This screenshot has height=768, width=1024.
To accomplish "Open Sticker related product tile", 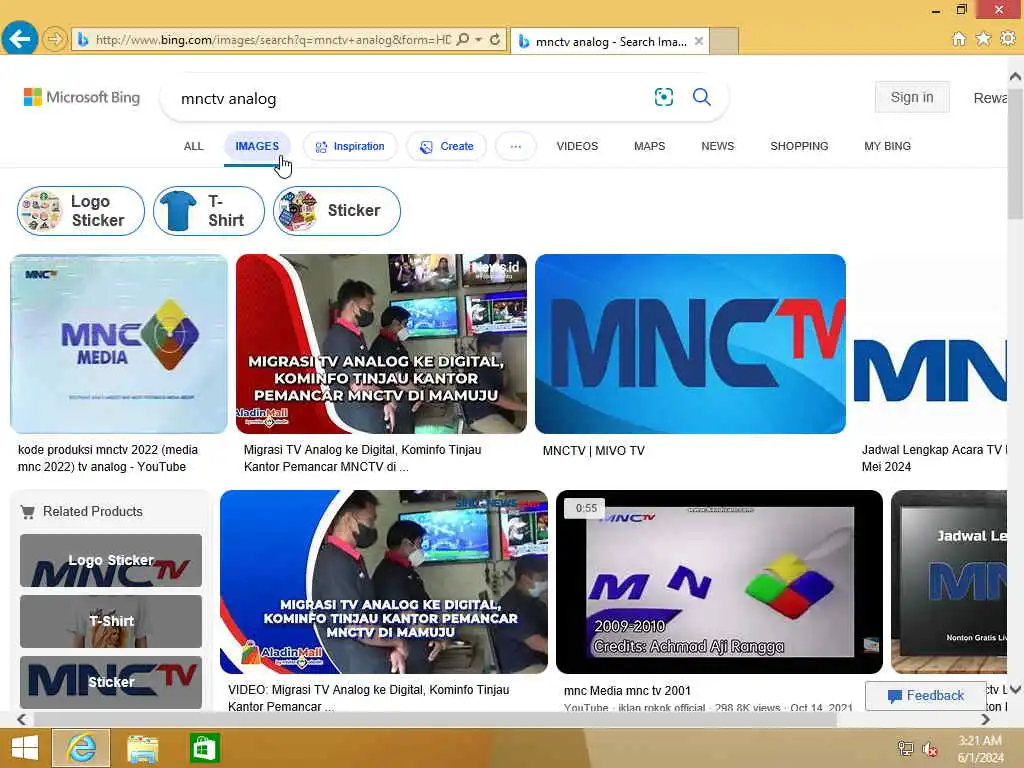I will tap(111, 682).
